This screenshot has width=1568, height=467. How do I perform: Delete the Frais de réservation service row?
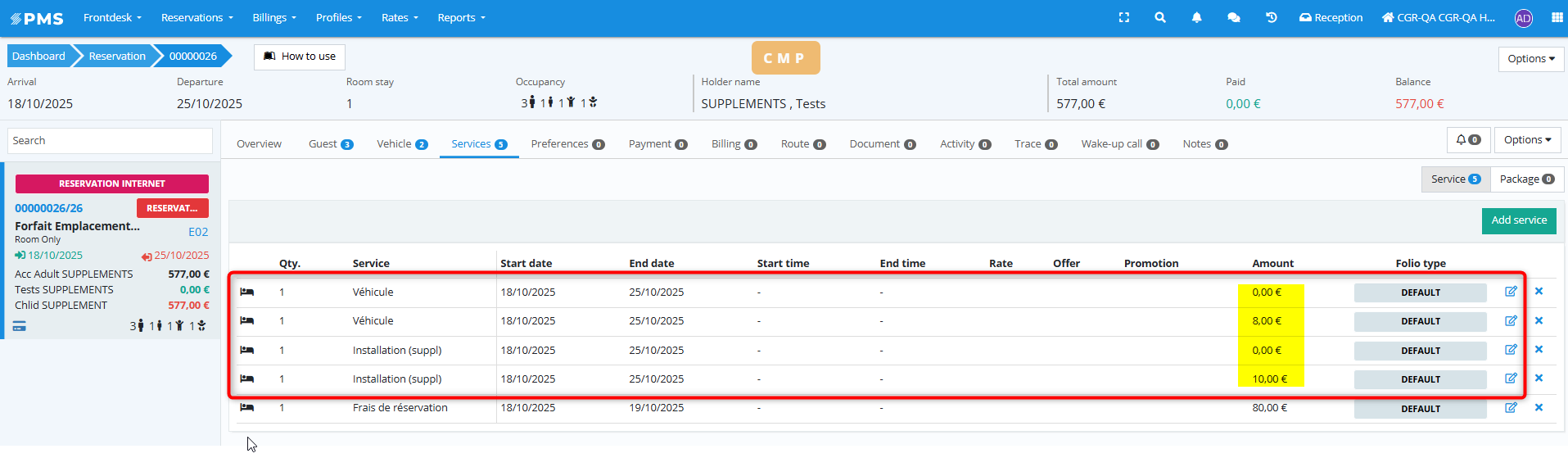[x=1539, y=407]
